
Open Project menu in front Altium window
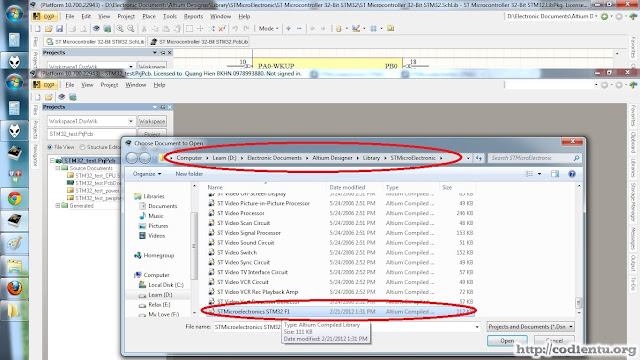(109, 85)
